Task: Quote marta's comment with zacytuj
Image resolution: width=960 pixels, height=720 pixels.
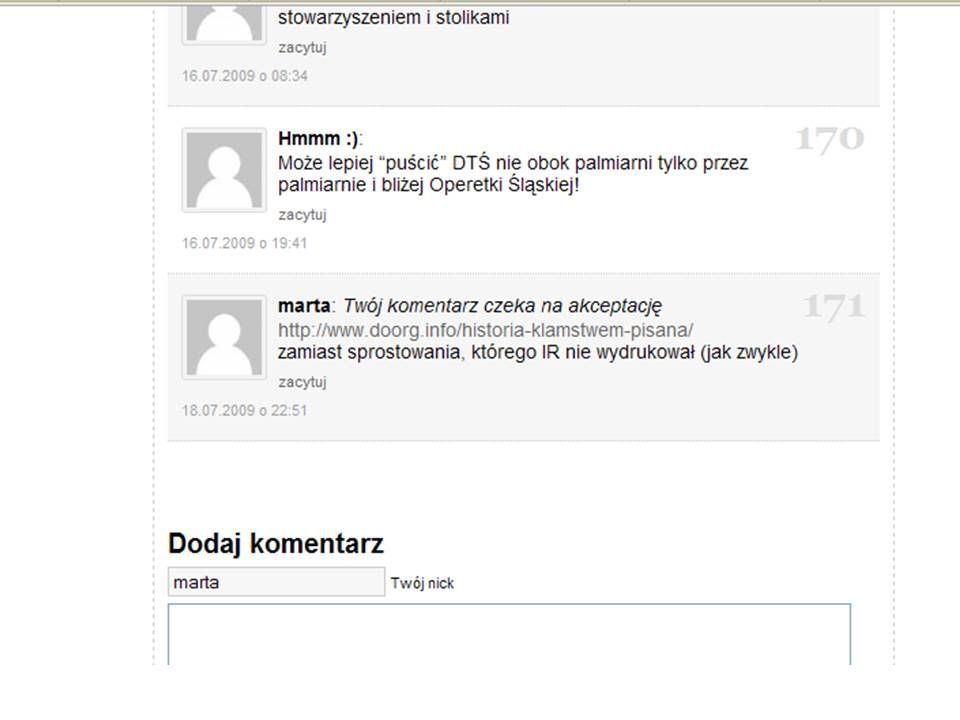Action: [x=302, y=381]
